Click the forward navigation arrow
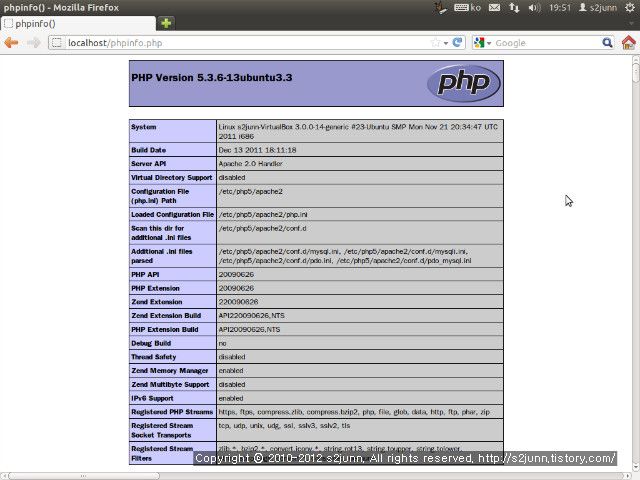Image resolution: width=640 pixels, height=480 pixels. click(x=33, y=42)
